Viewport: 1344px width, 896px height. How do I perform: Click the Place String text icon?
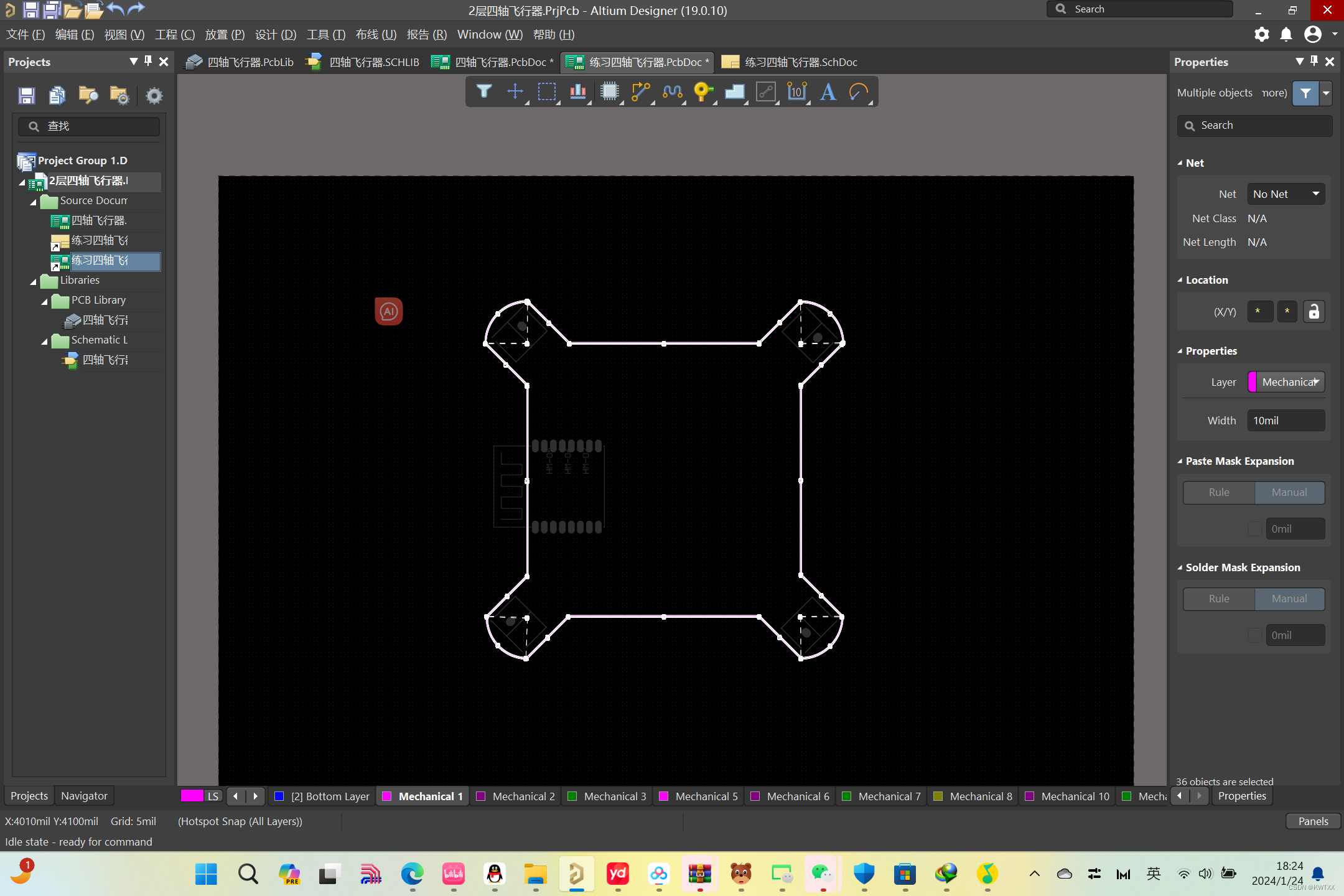[x=828, y=92]
